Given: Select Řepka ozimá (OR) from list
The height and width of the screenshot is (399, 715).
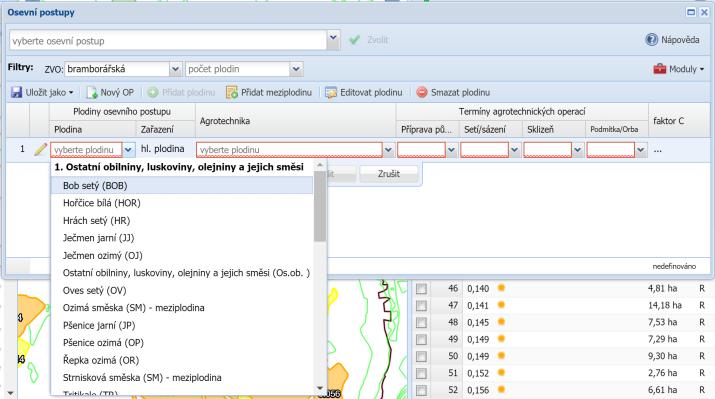Looking at the screenshot, I should tap(182, 360).
